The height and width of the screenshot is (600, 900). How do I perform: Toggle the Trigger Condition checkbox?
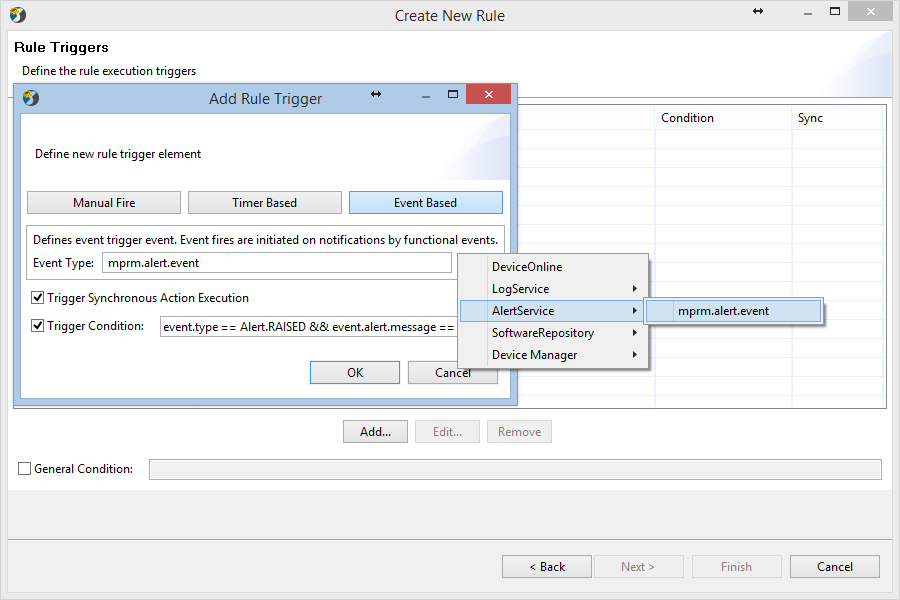tap(38, 326)
